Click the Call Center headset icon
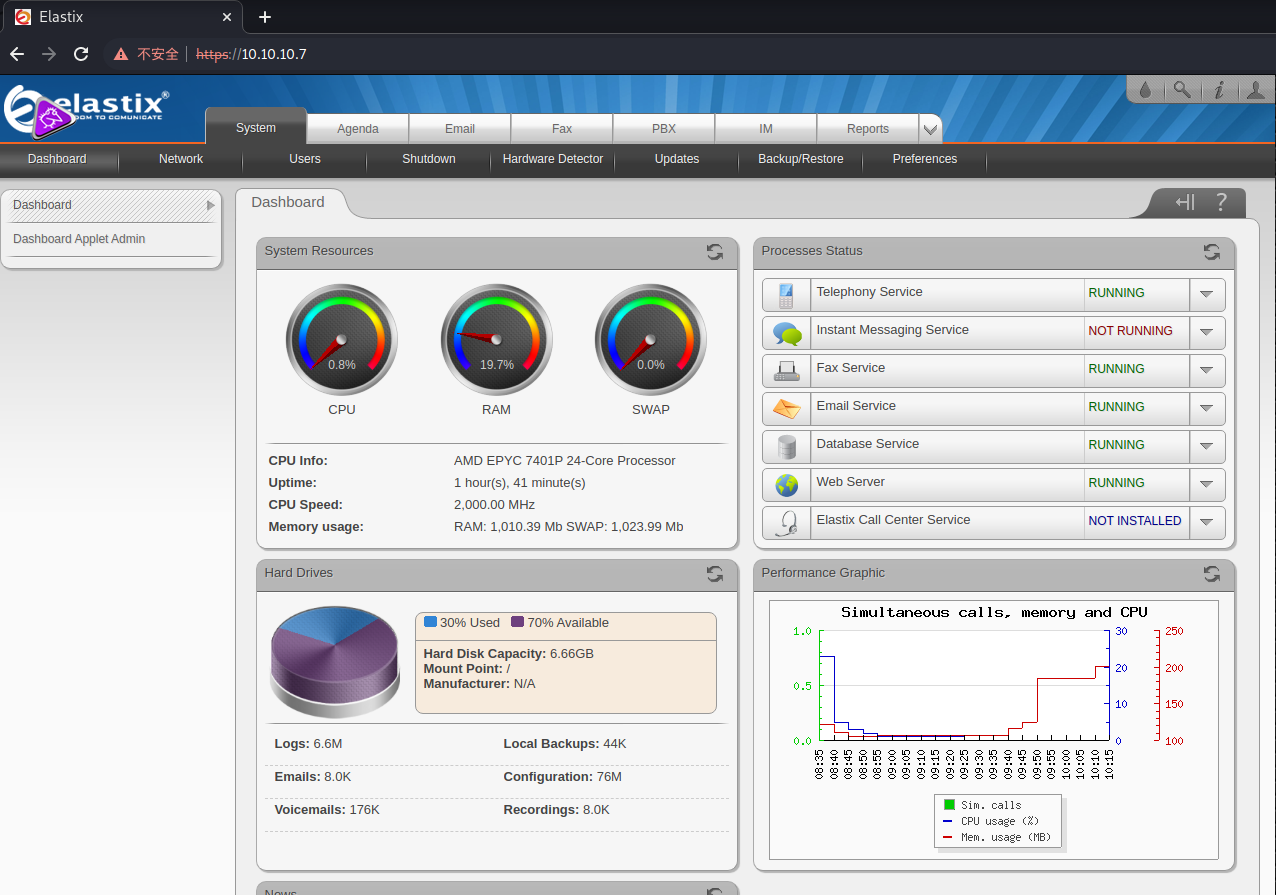The width and height of the screenshot is (1276, 895). (x=787, y=523)
